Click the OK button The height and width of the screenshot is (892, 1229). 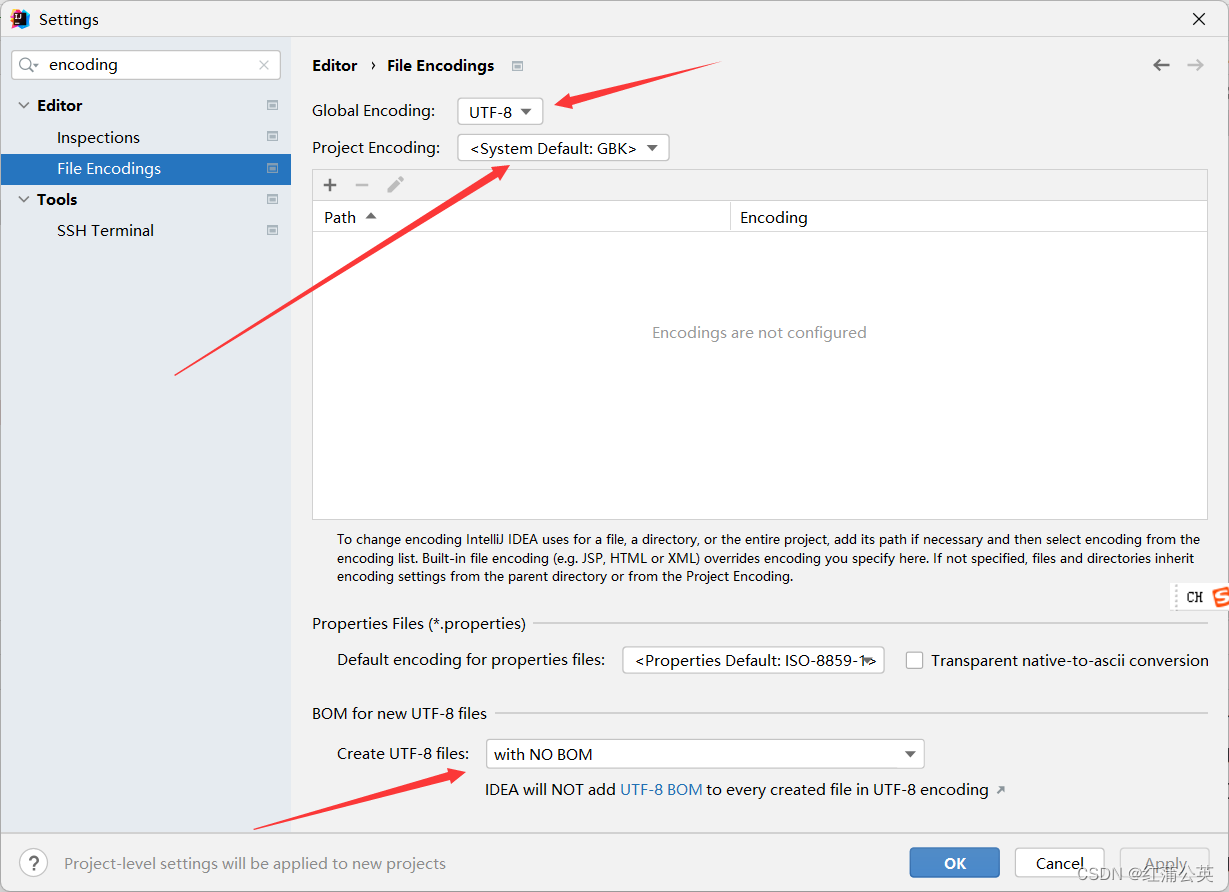954,863
